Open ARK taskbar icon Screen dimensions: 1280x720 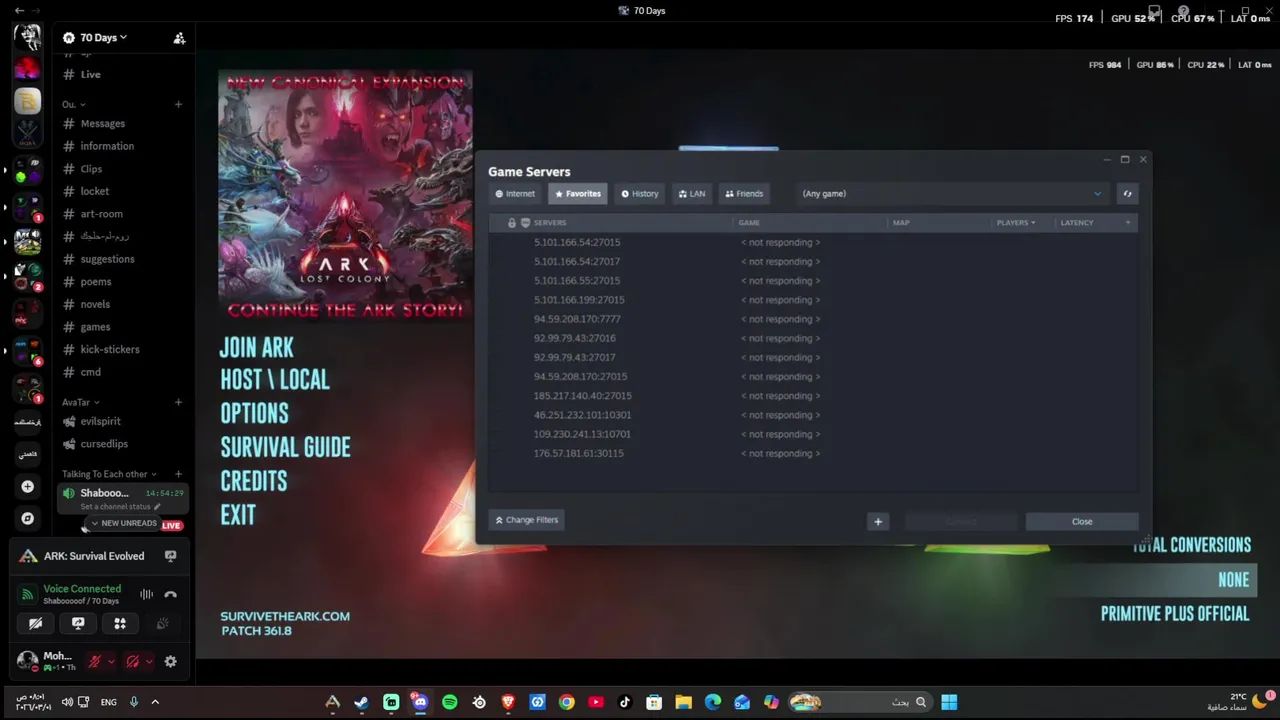(x=332, y=702)
